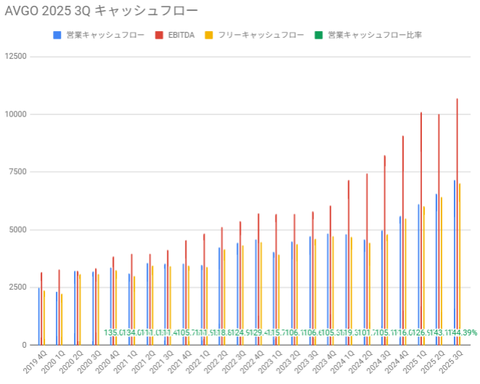
Task: Click the red EBITDA bar for 2019 4Q
Action: [x=42, y=309]
